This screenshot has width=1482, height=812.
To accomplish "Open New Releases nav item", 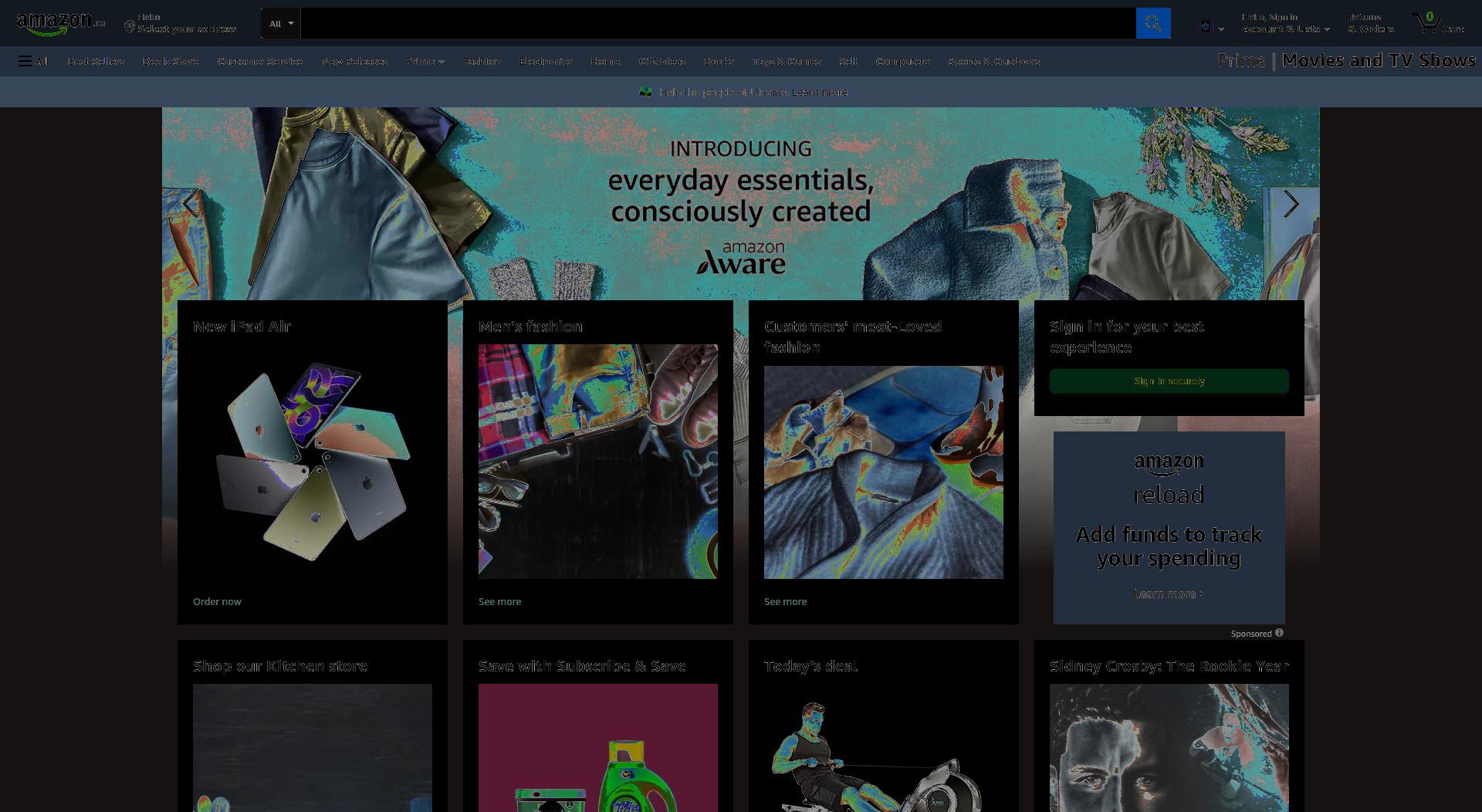I will click(x=354, y=61).
